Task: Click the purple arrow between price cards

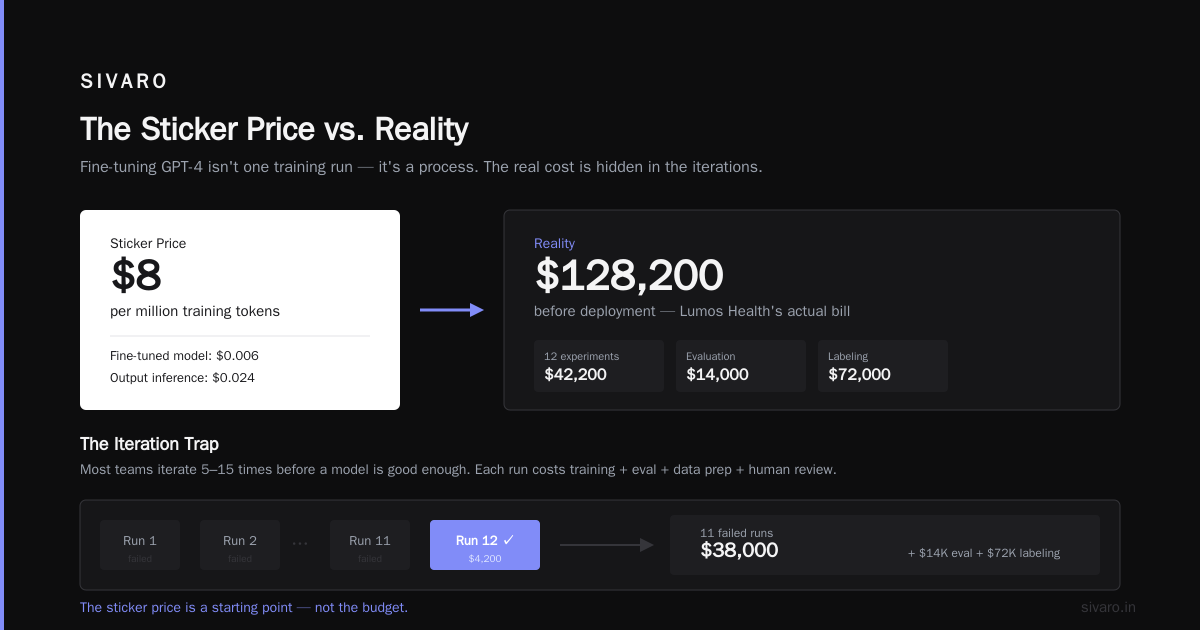Action: click(452, 310)
